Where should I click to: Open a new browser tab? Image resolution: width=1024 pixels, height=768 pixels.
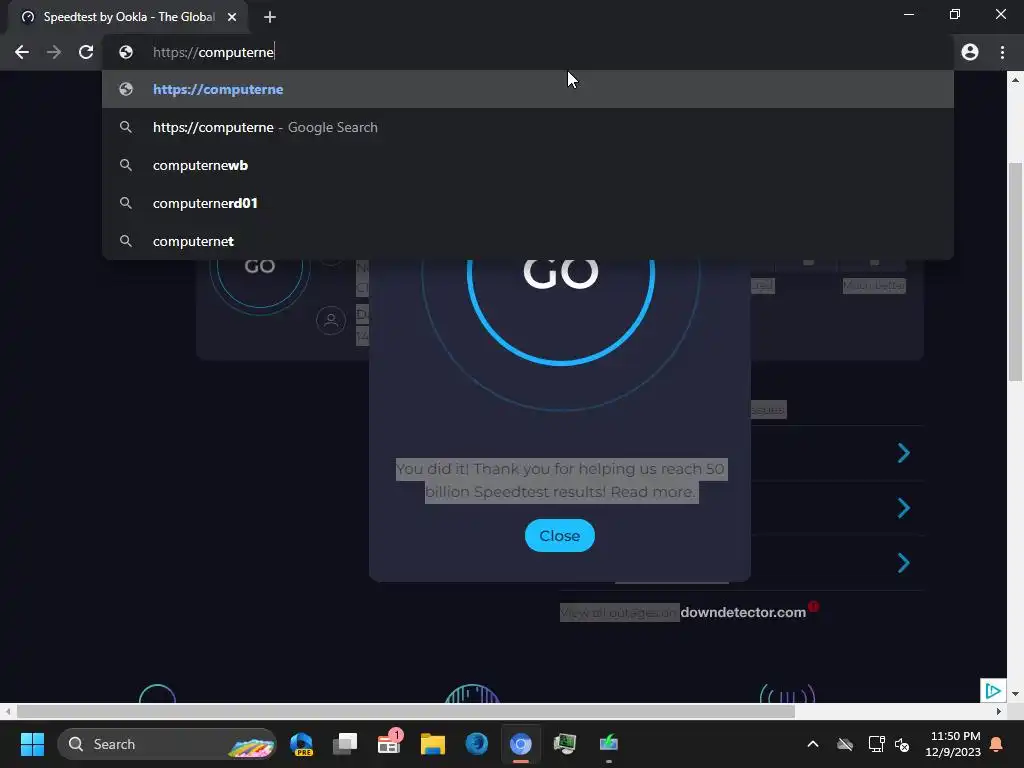point(270,17)
